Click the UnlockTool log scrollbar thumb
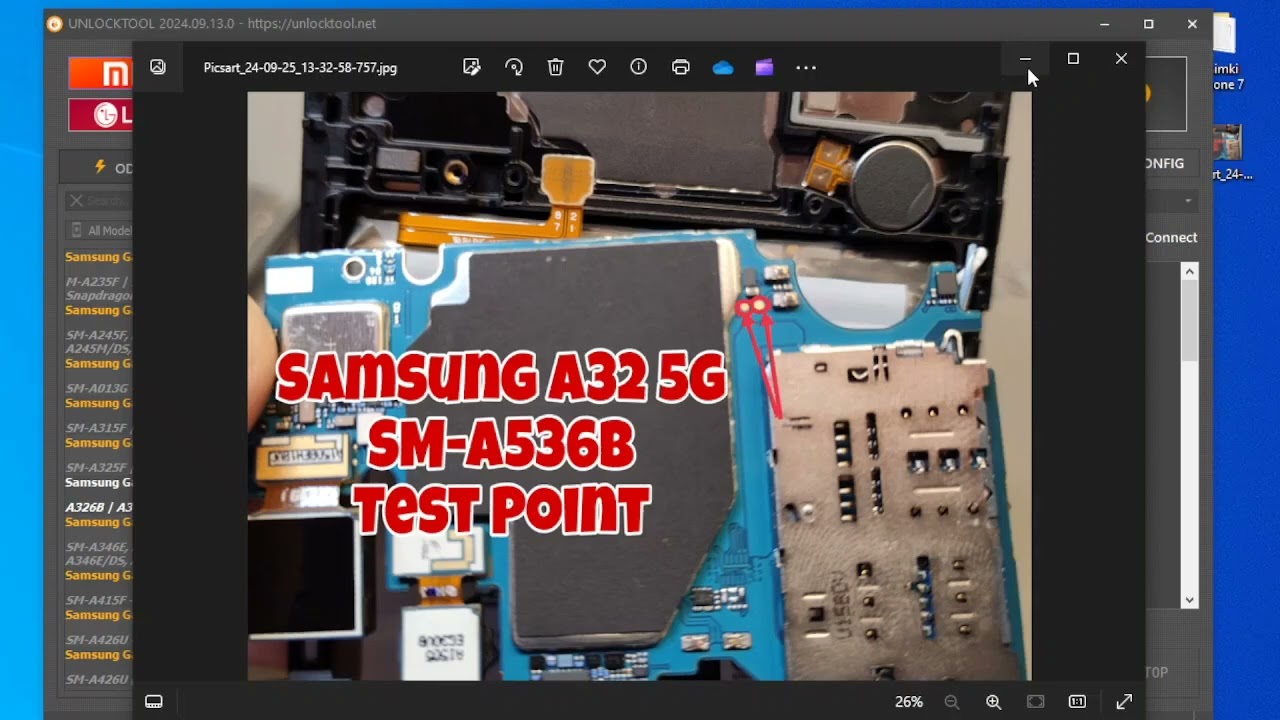Viewport: 1280px width, 720px height. tap(1189, 320)
